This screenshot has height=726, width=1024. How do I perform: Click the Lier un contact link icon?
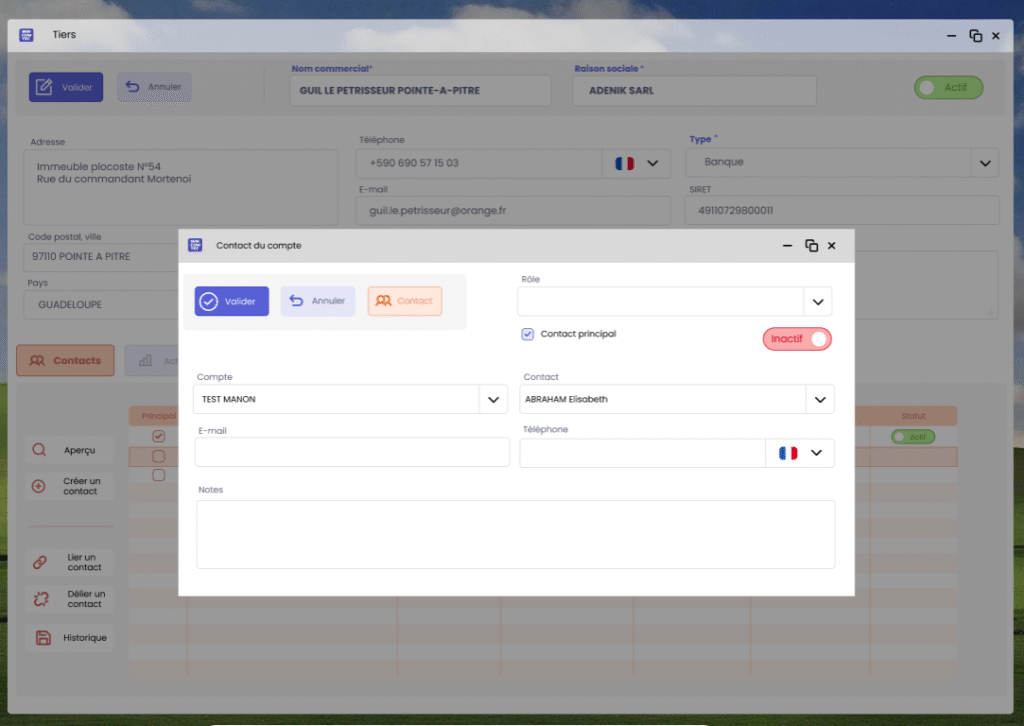[x=41, y=562]
